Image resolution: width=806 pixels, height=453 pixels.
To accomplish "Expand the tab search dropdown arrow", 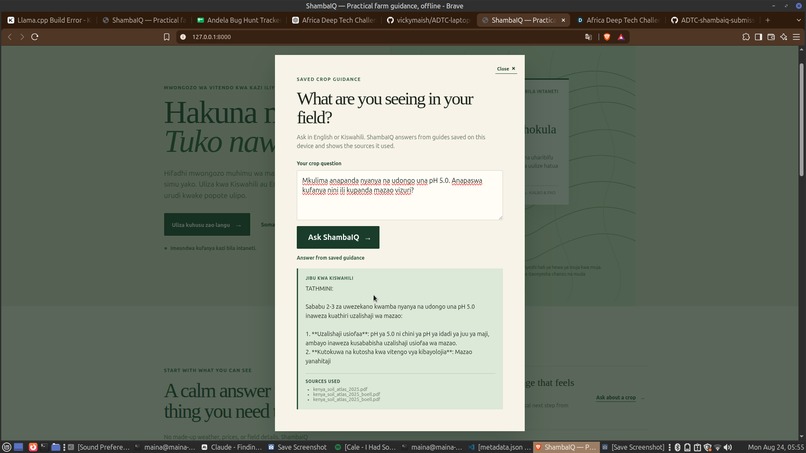I will (798, 20).
